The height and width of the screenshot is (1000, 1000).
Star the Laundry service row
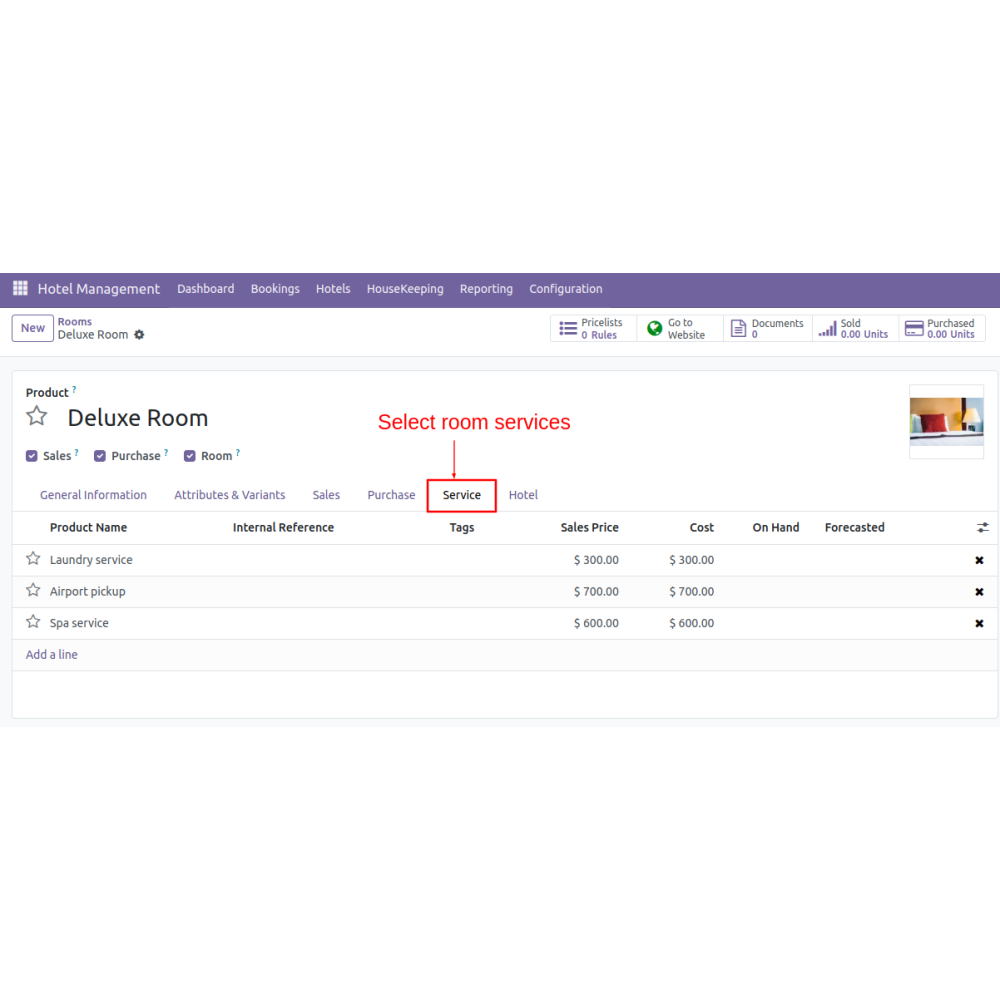(x=33, y=559)
